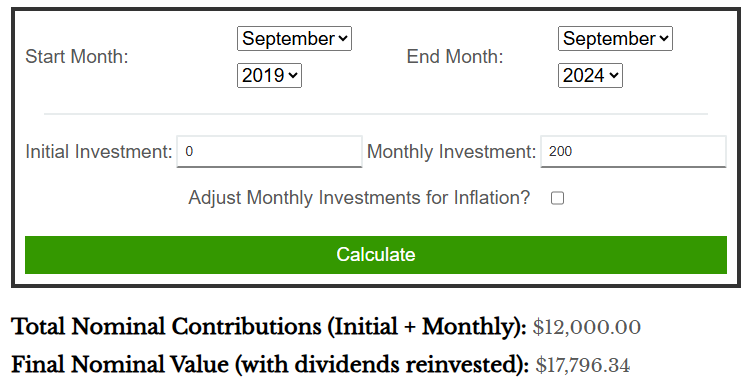The image size is (751, 381).
Task: Select the $12,000.00 total contributions value
Action: [586, 327]
